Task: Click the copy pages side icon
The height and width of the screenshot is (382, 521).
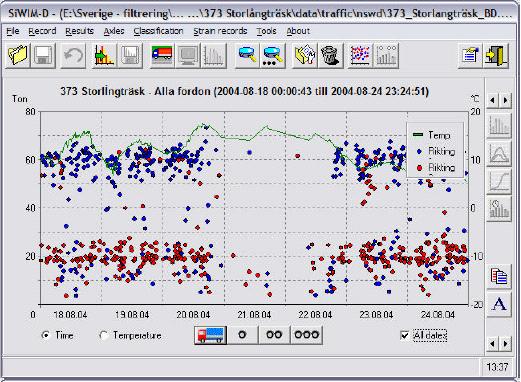Action: coord(499,276)
